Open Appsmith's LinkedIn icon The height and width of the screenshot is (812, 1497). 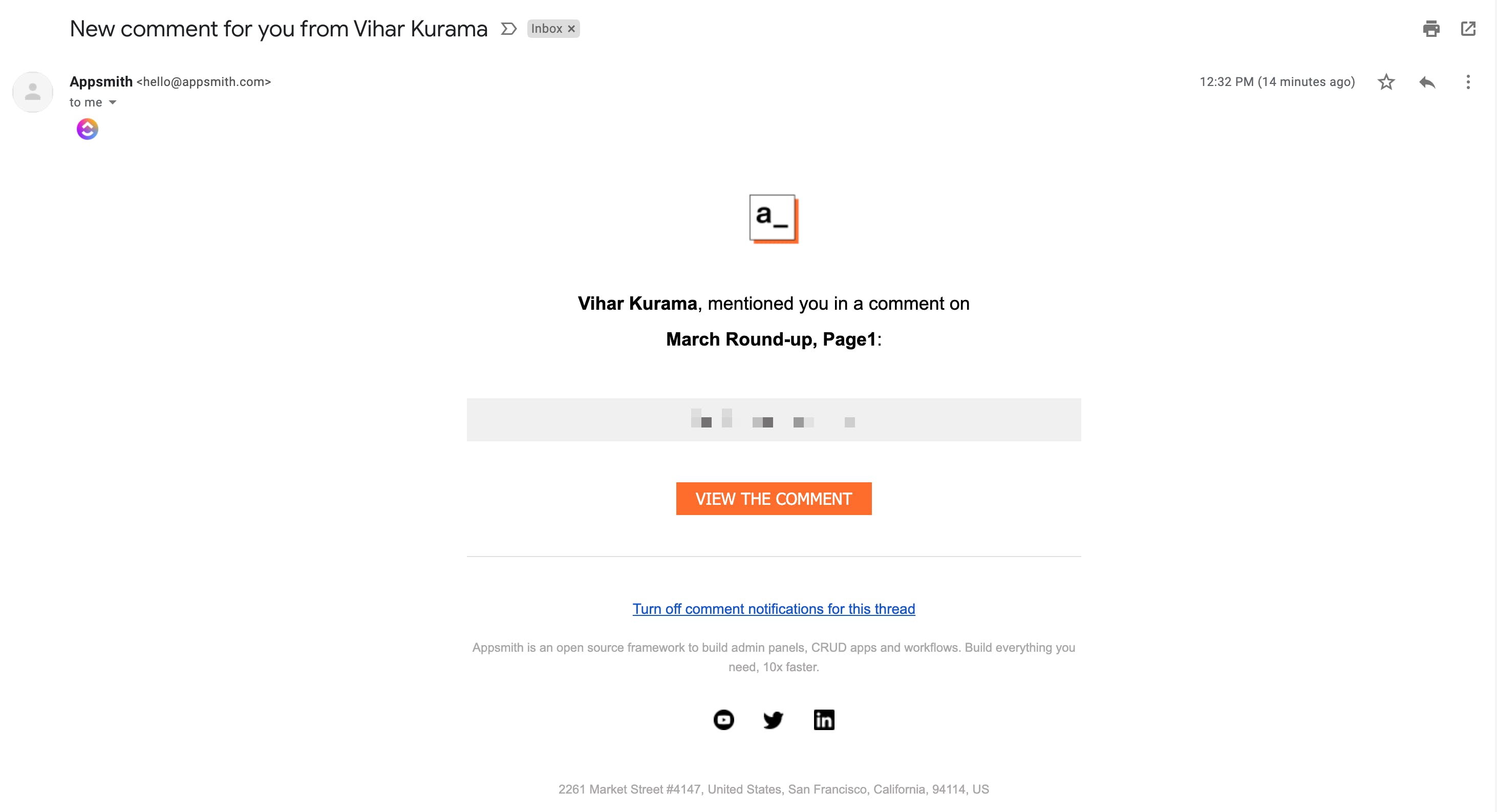[824, 720]
